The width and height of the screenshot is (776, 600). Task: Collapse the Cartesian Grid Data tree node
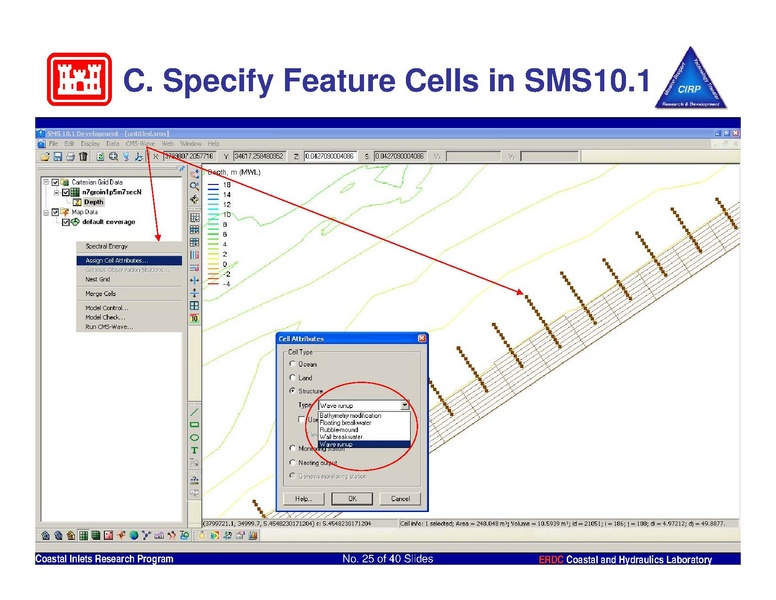point(46,182)
